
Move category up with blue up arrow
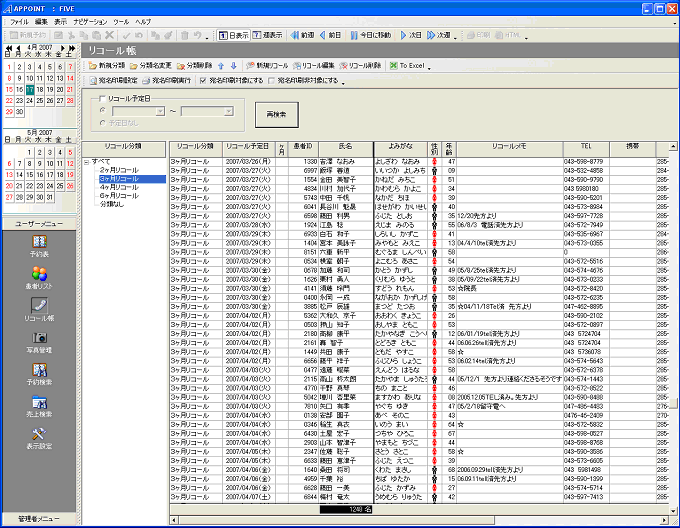click(221, 66)
